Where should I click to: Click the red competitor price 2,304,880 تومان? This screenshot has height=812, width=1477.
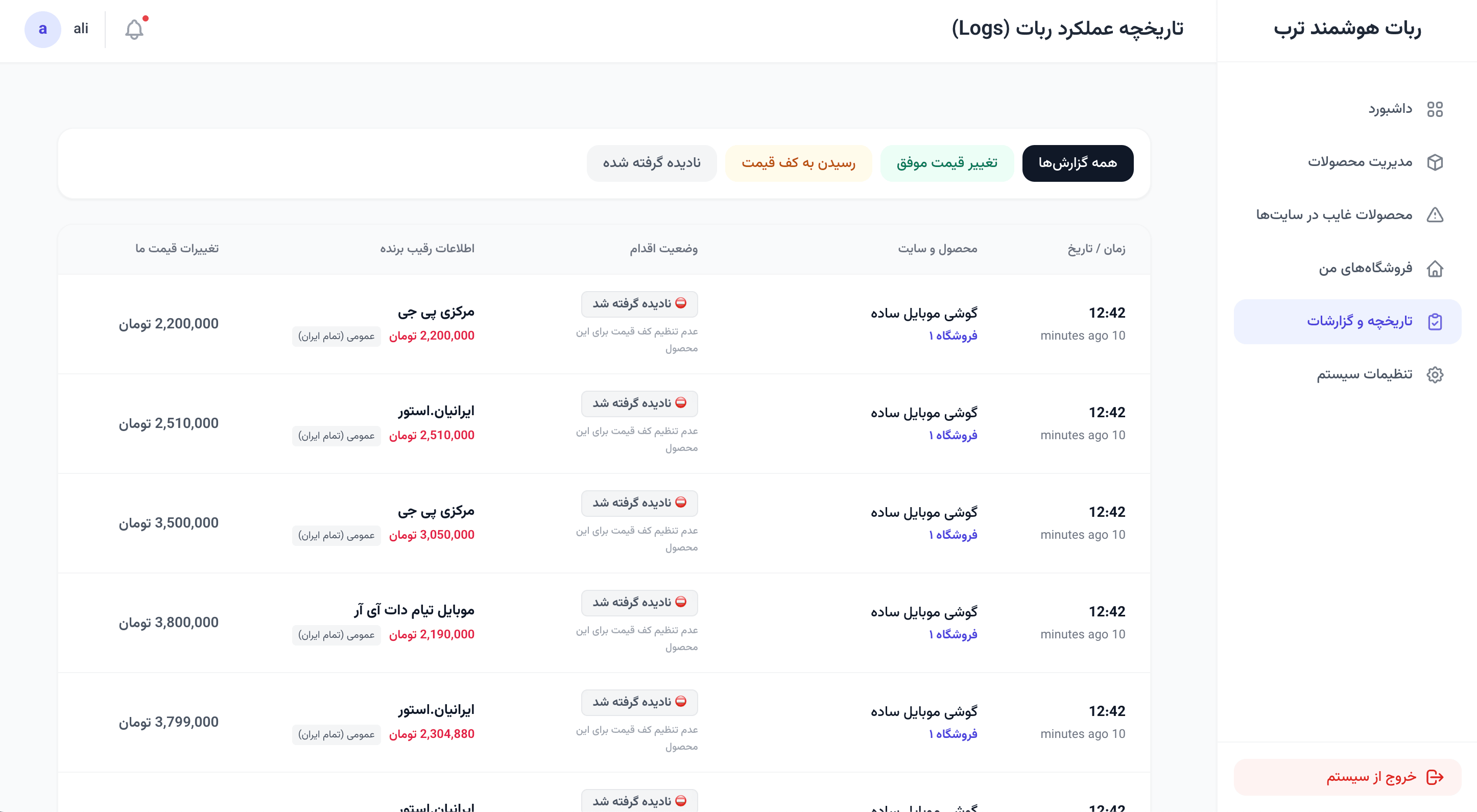(432, 734)
